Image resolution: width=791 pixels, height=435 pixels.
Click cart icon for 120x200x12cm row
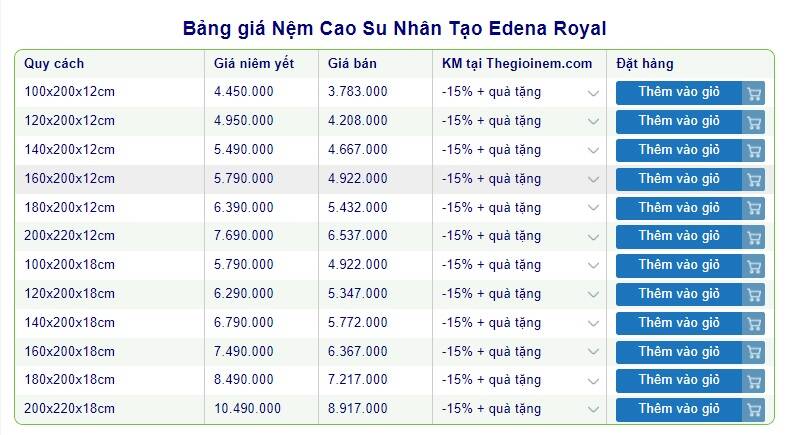tap(754, 122)
